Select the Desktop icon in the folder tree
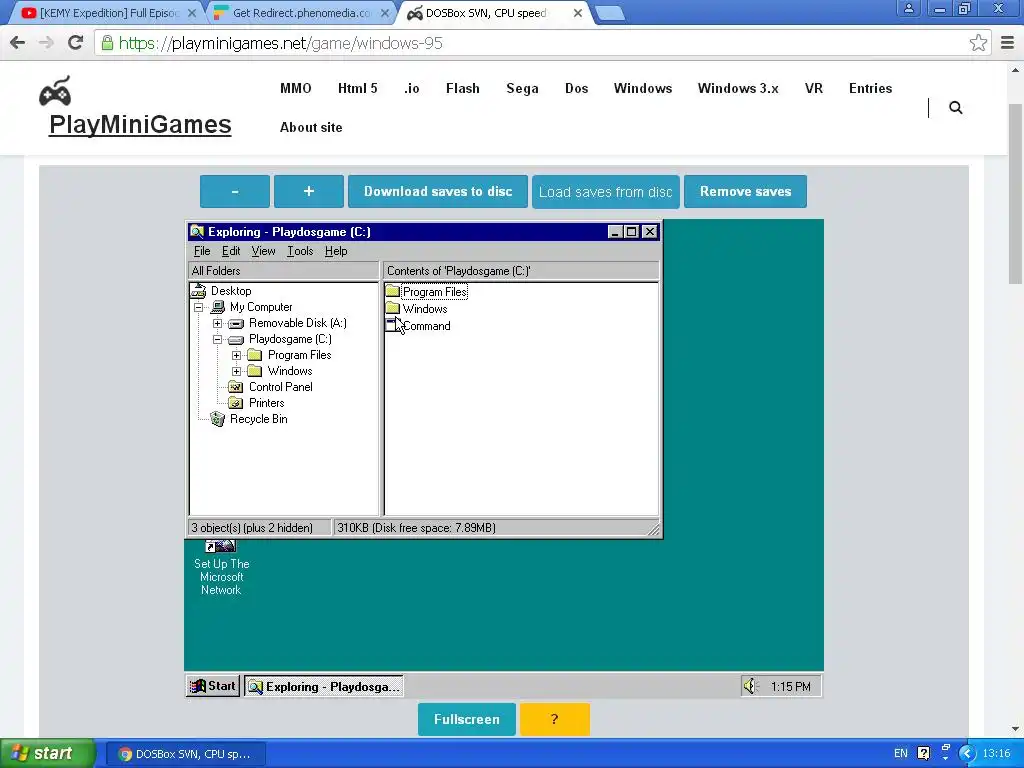The image size is (1024, 768). pyautogui.click(x=198, y=291)
